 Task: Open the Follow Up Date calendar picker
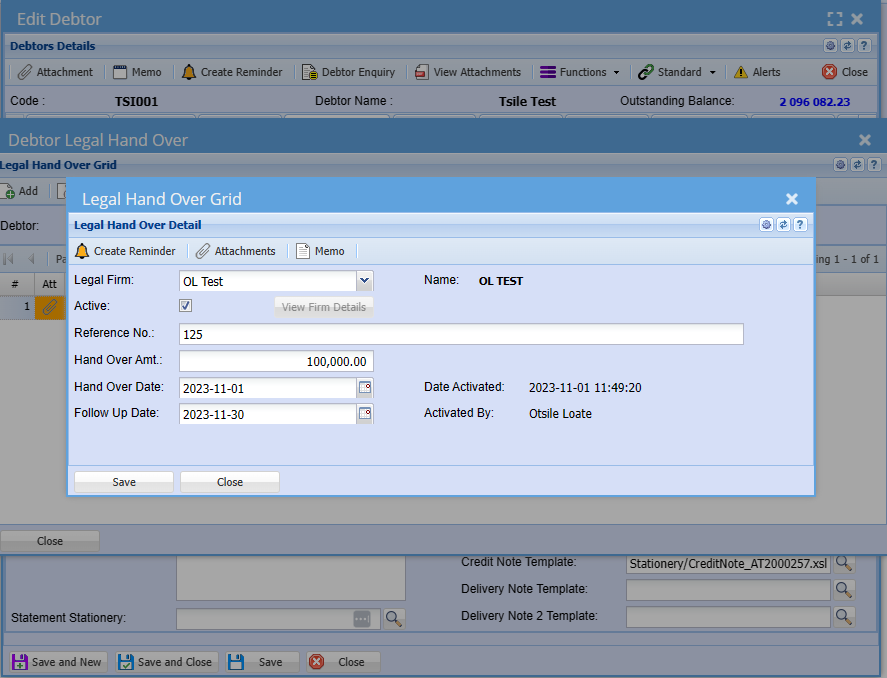click(x=365, y=414)
